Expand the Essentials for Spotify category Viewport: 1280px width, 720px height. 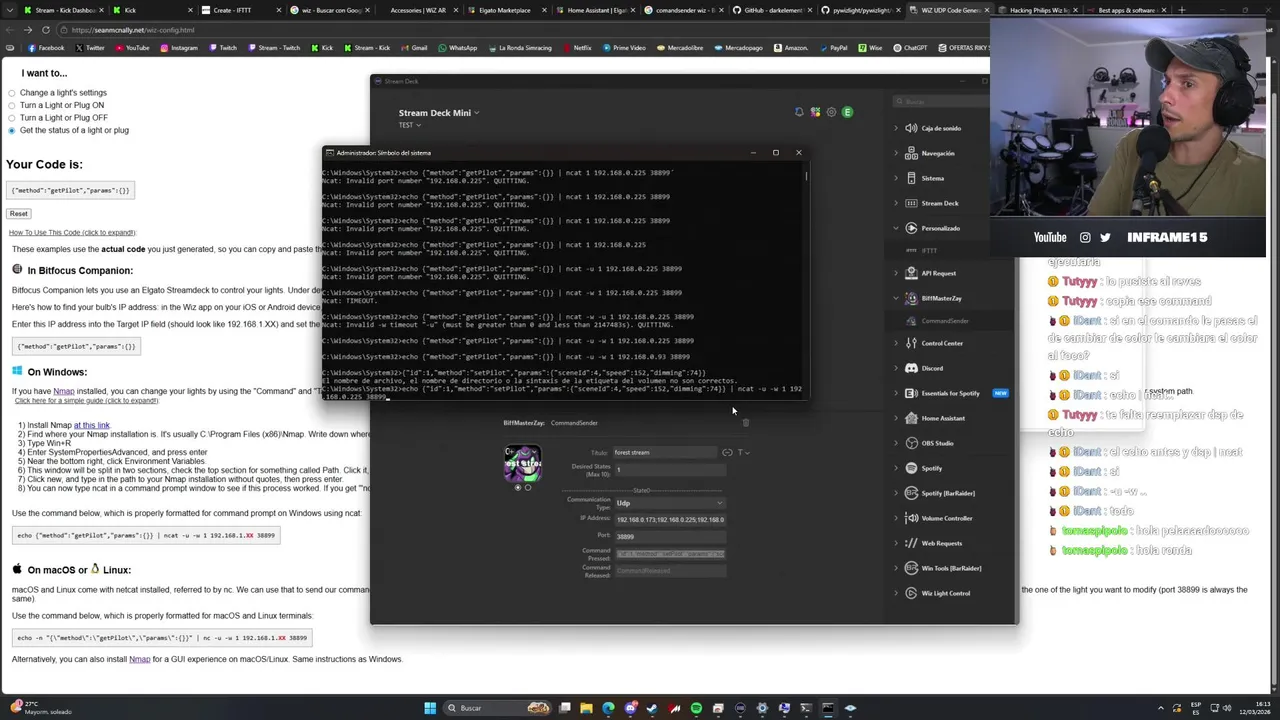pyautogui.click(x=896, y=393)
